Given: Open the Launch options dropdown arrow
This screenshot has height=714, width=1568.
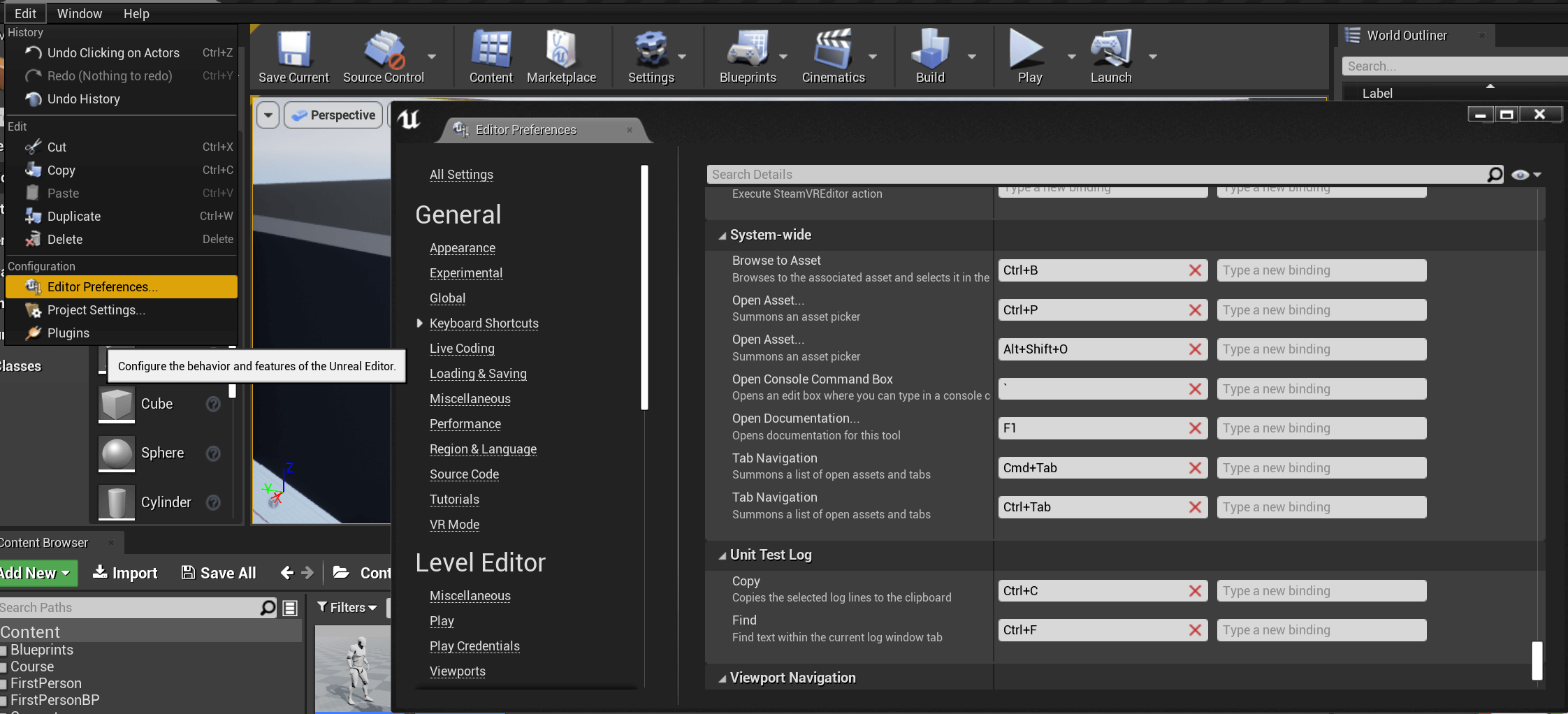Looking at the screenshot, I should click(x=1153, y=57).
